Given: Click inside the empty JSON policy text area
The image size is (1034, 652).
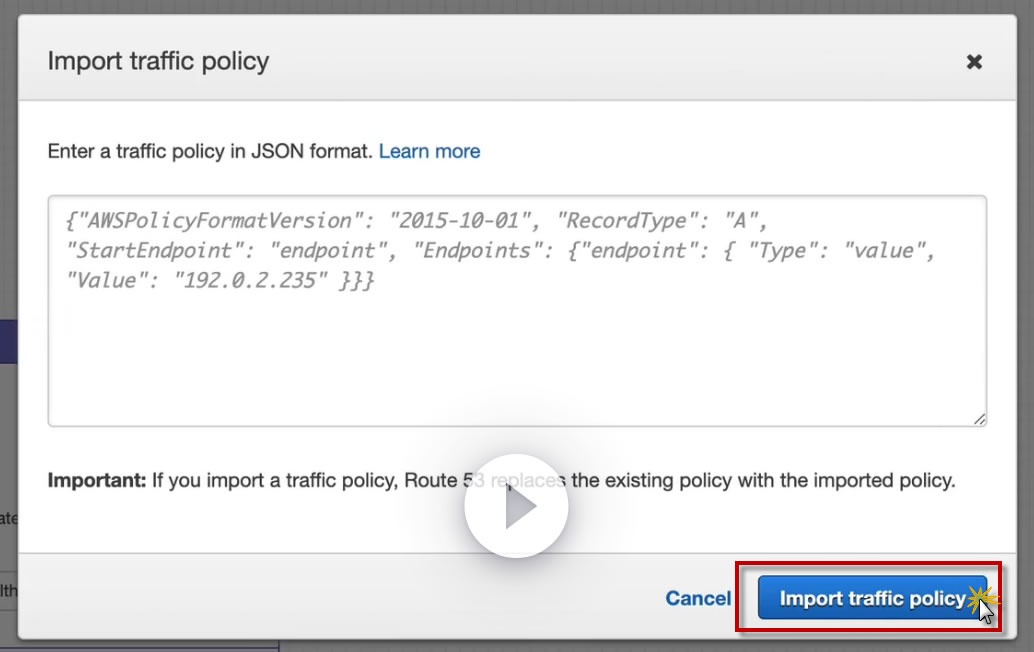Looking at the screenshot, I should (x=516, y=360).
